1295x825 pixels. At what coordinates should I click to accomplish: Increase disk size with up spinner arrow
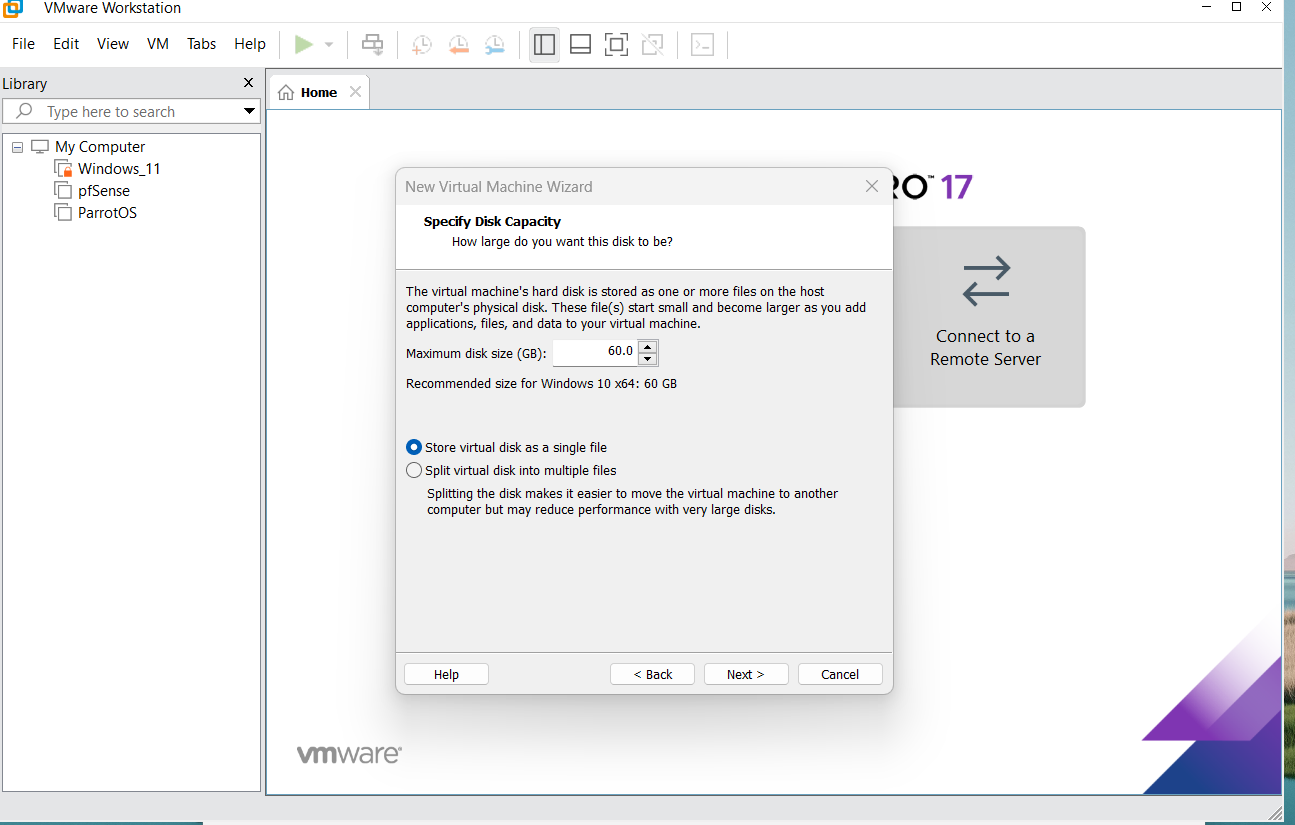point(648,346)
